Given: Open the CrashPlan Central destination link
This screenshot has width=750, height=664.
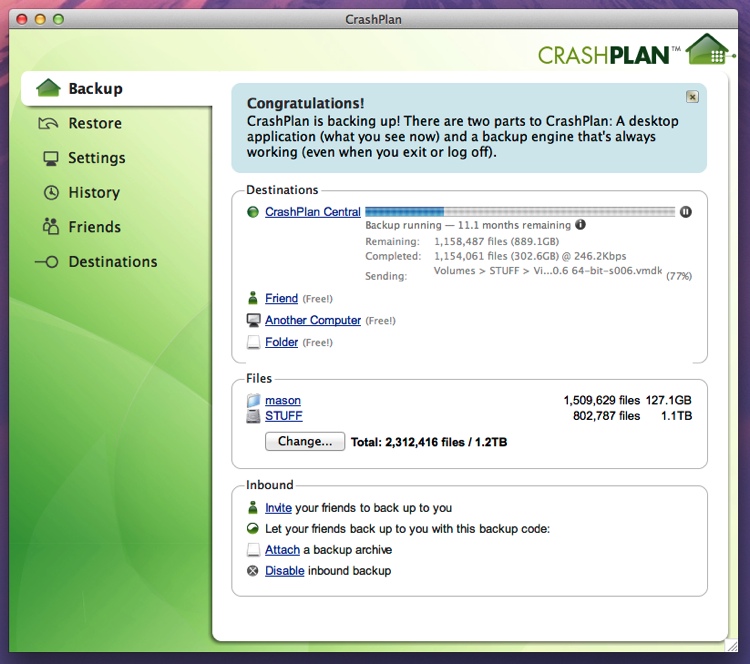Looking at the screenshot, I should (x=312, y=212).
